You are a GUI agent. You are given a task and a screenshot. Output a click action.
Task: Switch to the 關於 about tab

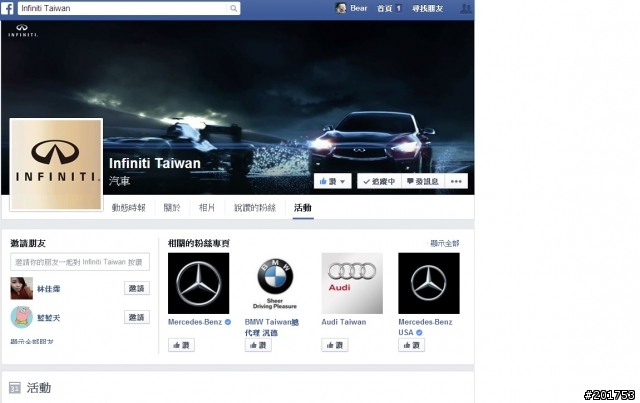[172, 208]
